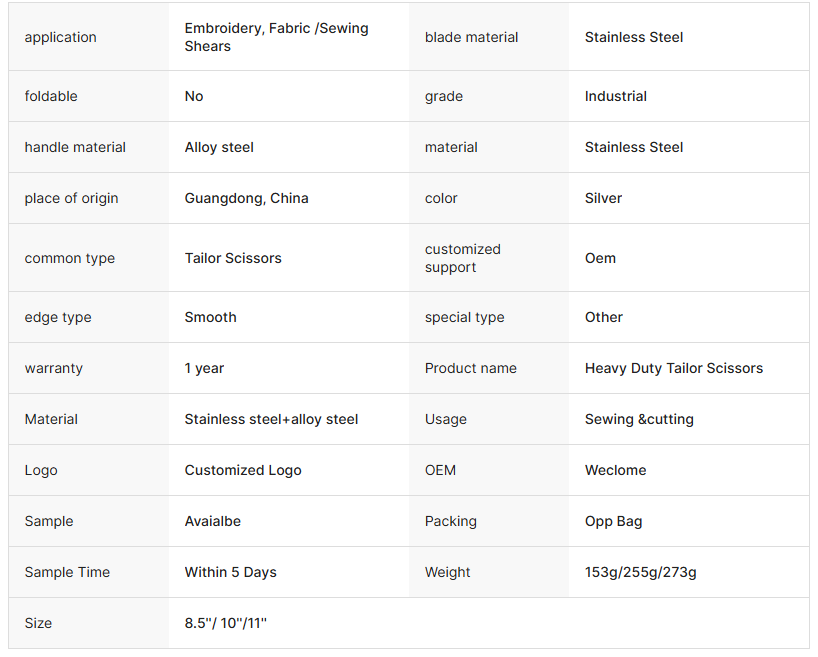Select the 'Embroidery, Fabric /Sewing Shears' value
Image resolution: width=818 pixels, height=657 pixels.
(276, 37)
